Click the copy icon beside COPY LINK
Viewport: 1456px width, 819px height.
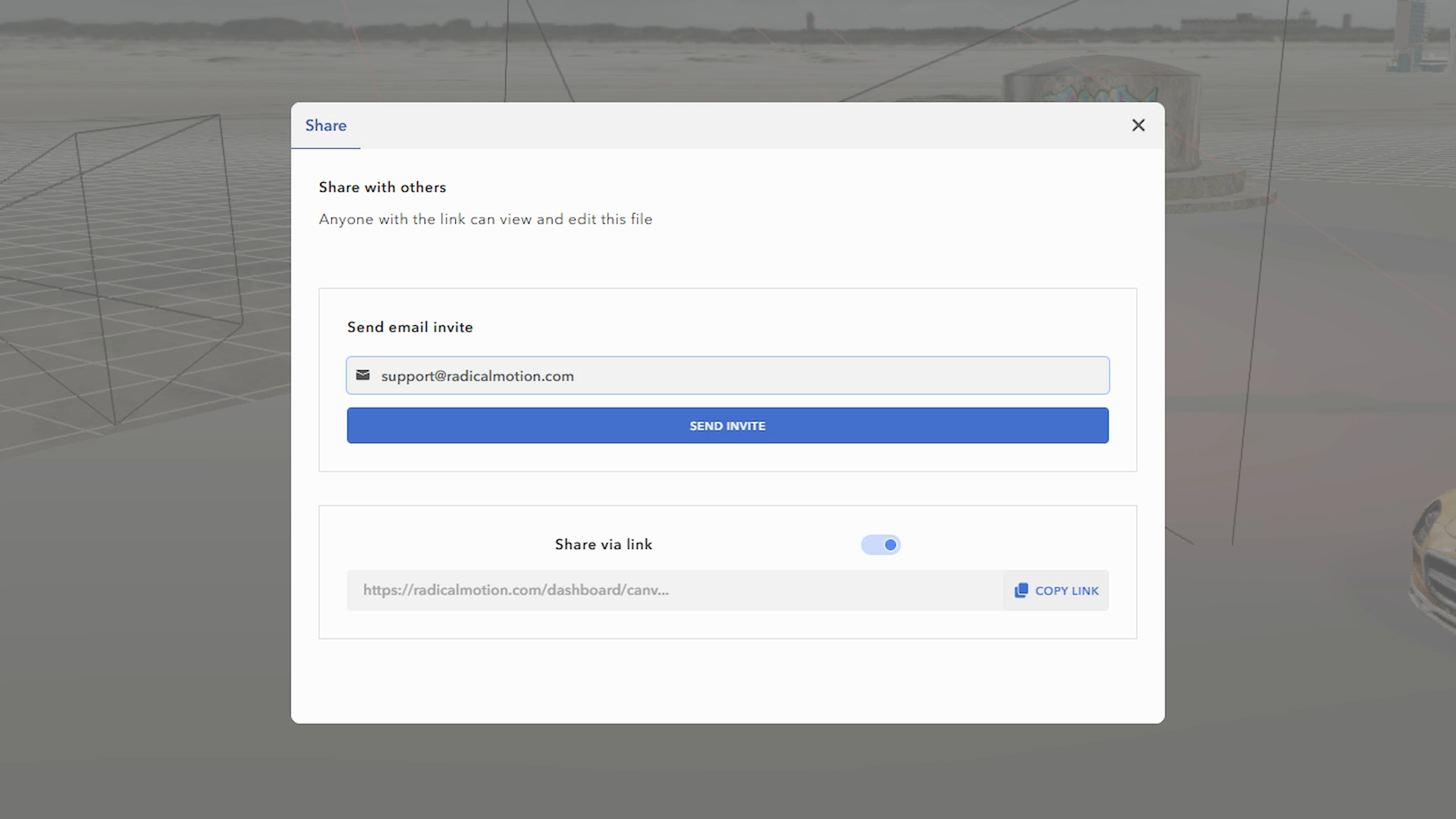coord(1021,590)
